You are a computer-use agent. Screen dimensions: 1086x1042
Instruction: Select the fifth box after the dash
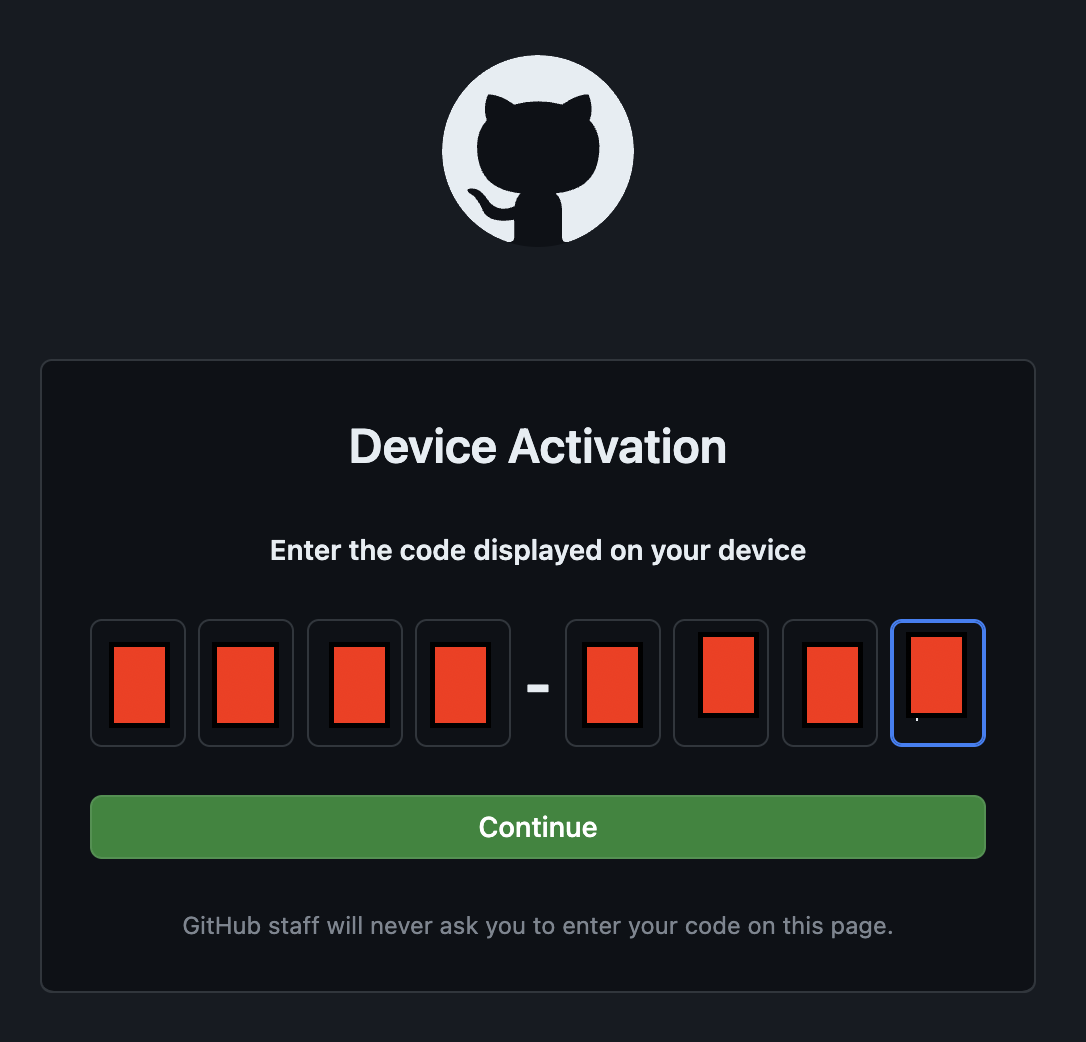[x=613, y=683]
